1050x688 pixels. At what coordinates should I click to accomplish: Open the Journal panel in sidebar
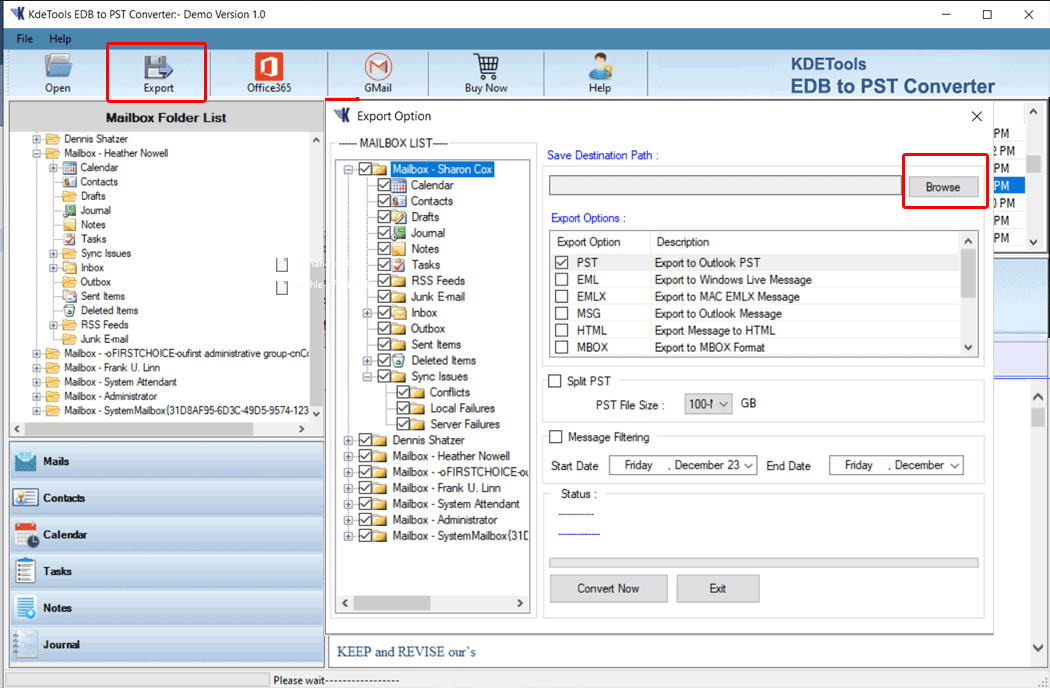(60, 645)
